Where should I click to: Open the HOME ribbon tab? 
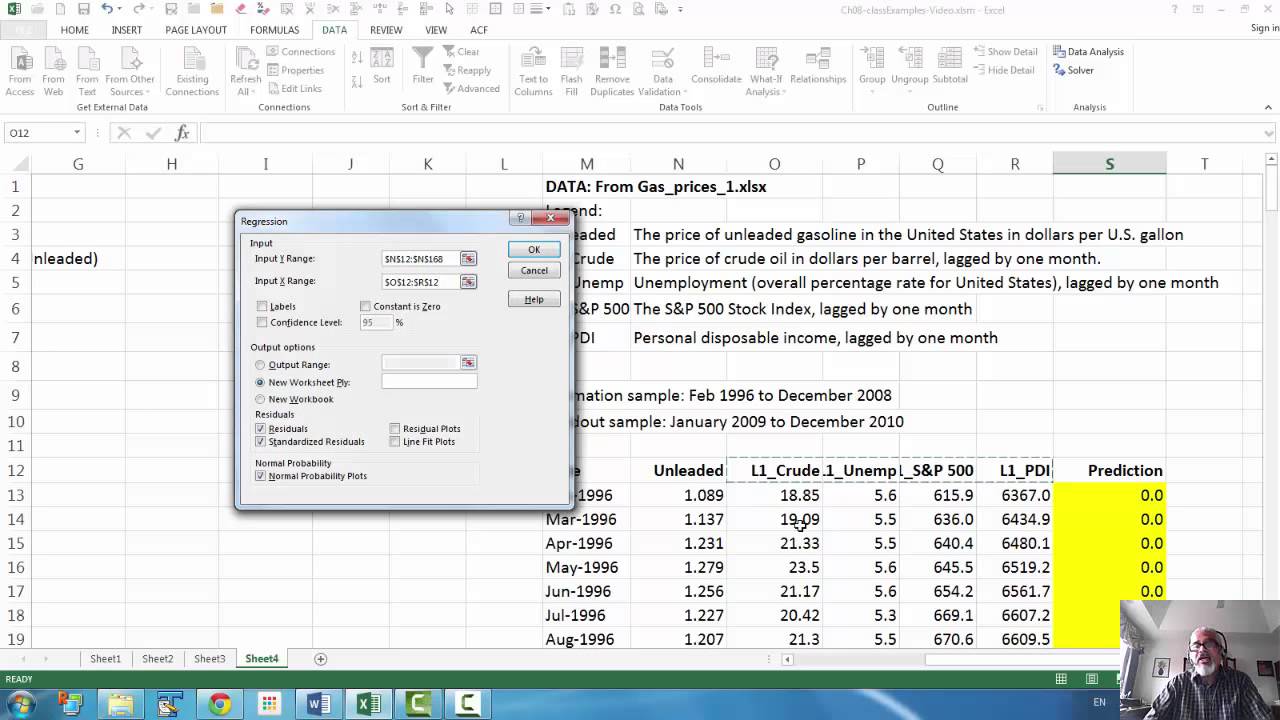point(75,30)
